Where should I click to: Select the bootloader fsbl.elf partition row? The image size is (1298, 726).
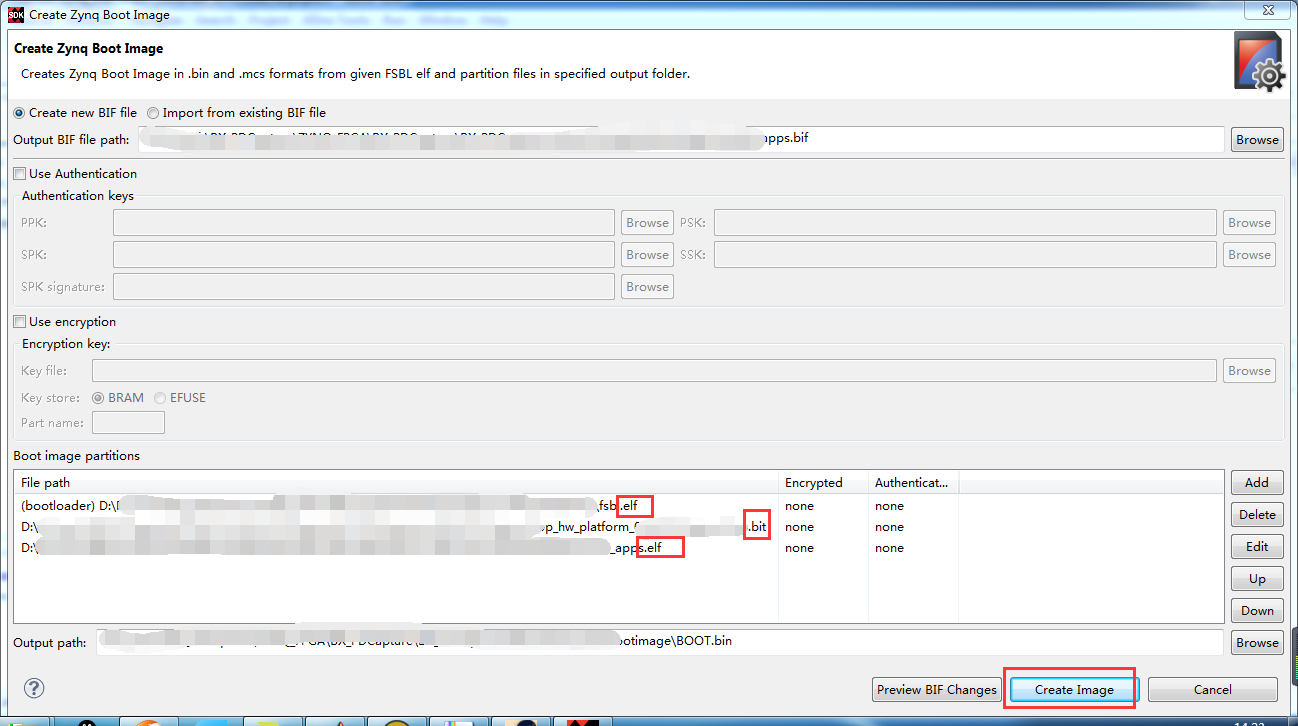pyautogui.click(x=330, y=506)
